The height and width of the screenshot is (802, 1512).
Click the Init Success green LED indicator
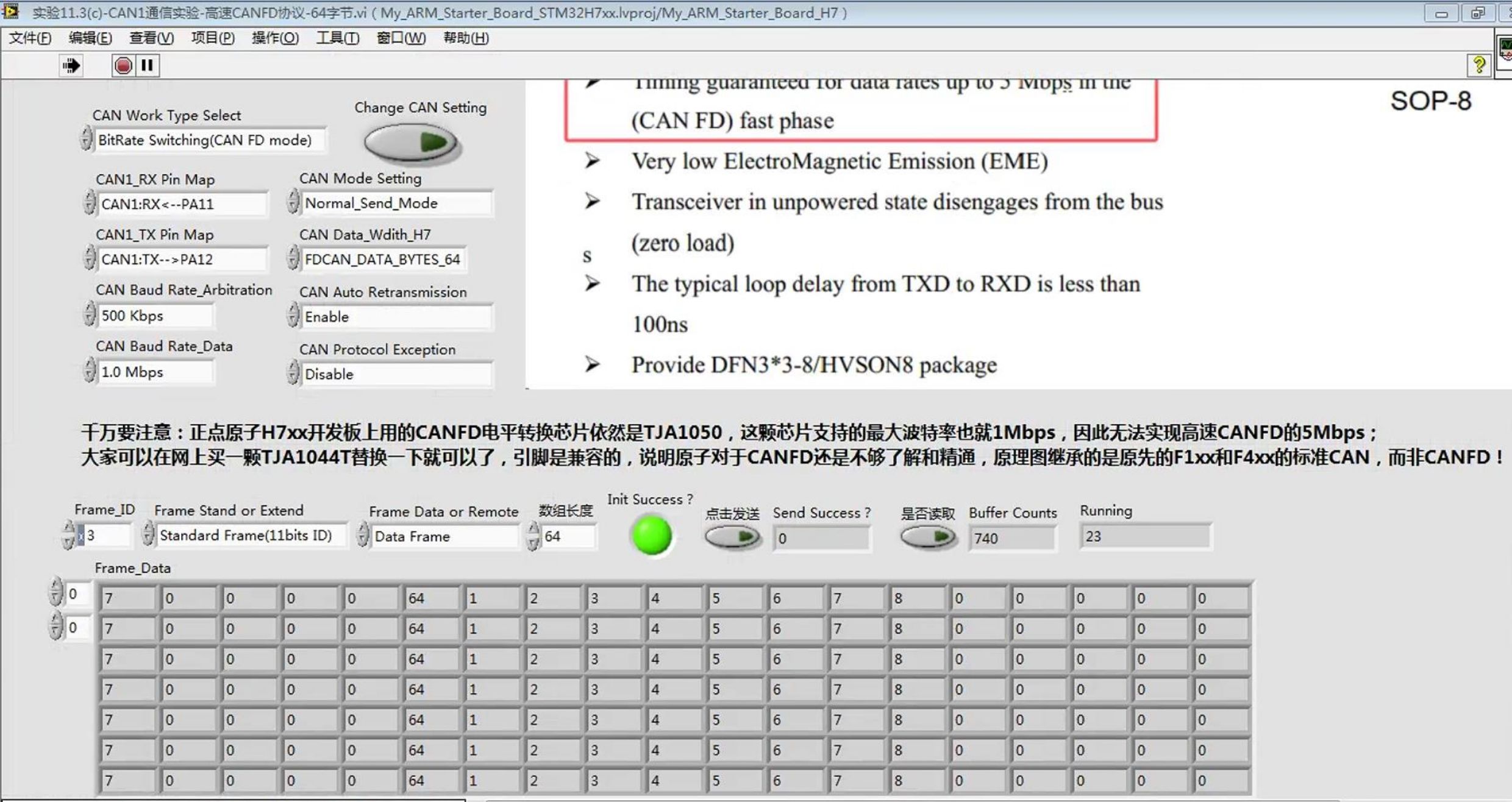(651, 535)
